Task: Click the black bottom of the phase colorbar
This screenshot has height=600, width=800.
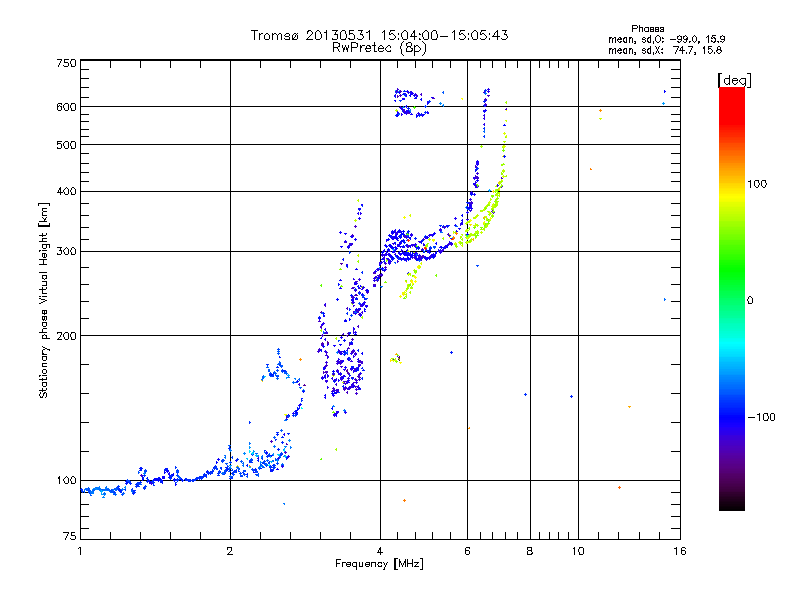Action: (732, 503)
